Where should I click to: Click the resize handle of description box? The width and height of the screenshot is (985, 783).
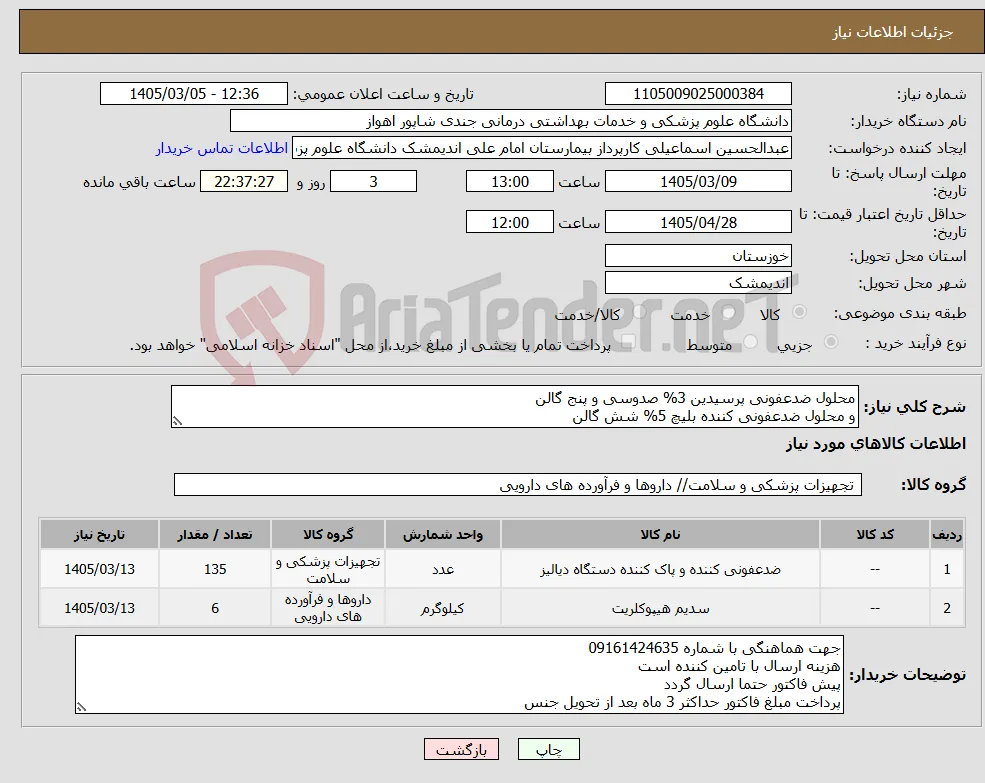coord(177,422)
